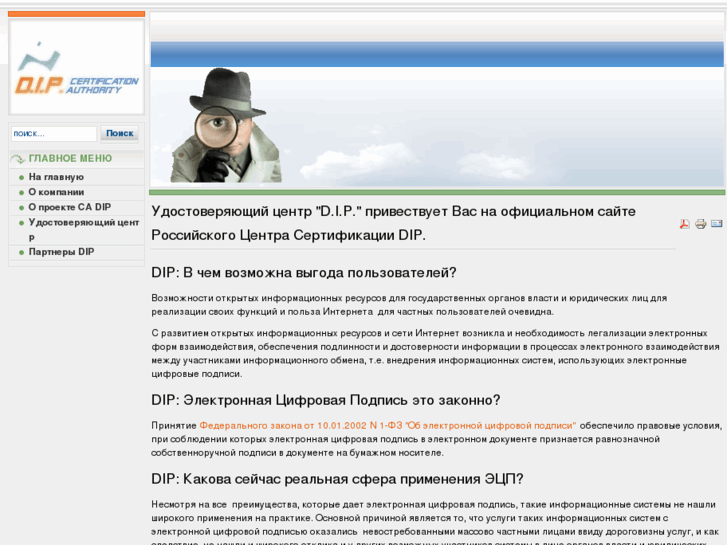Open the Партнеры DIP menu item

click(61, 252)
